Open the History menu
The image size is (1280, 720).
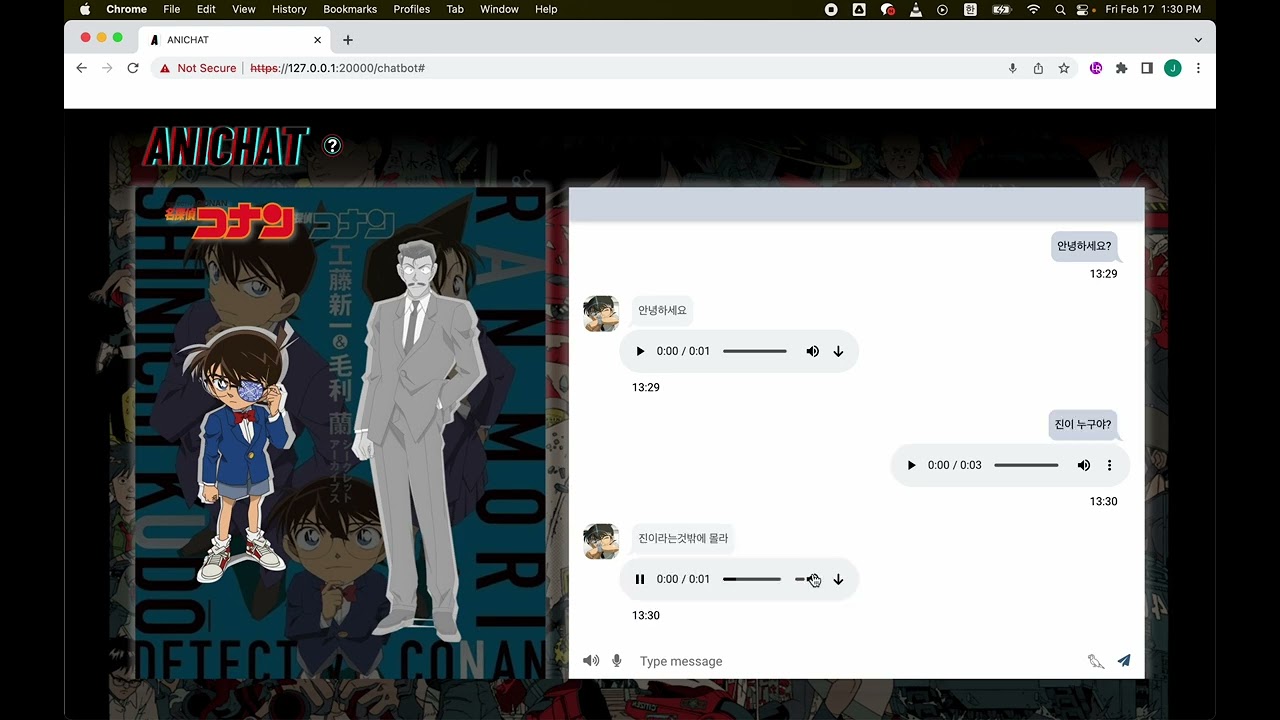point(289,9)
